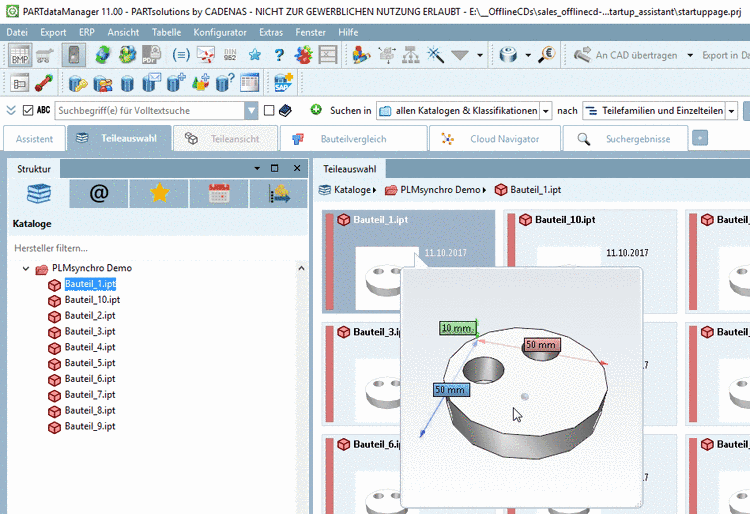This screenshot has width=750, height=514.
Task: Click the green plus icon before Suchen in
Action: point(316,110)
